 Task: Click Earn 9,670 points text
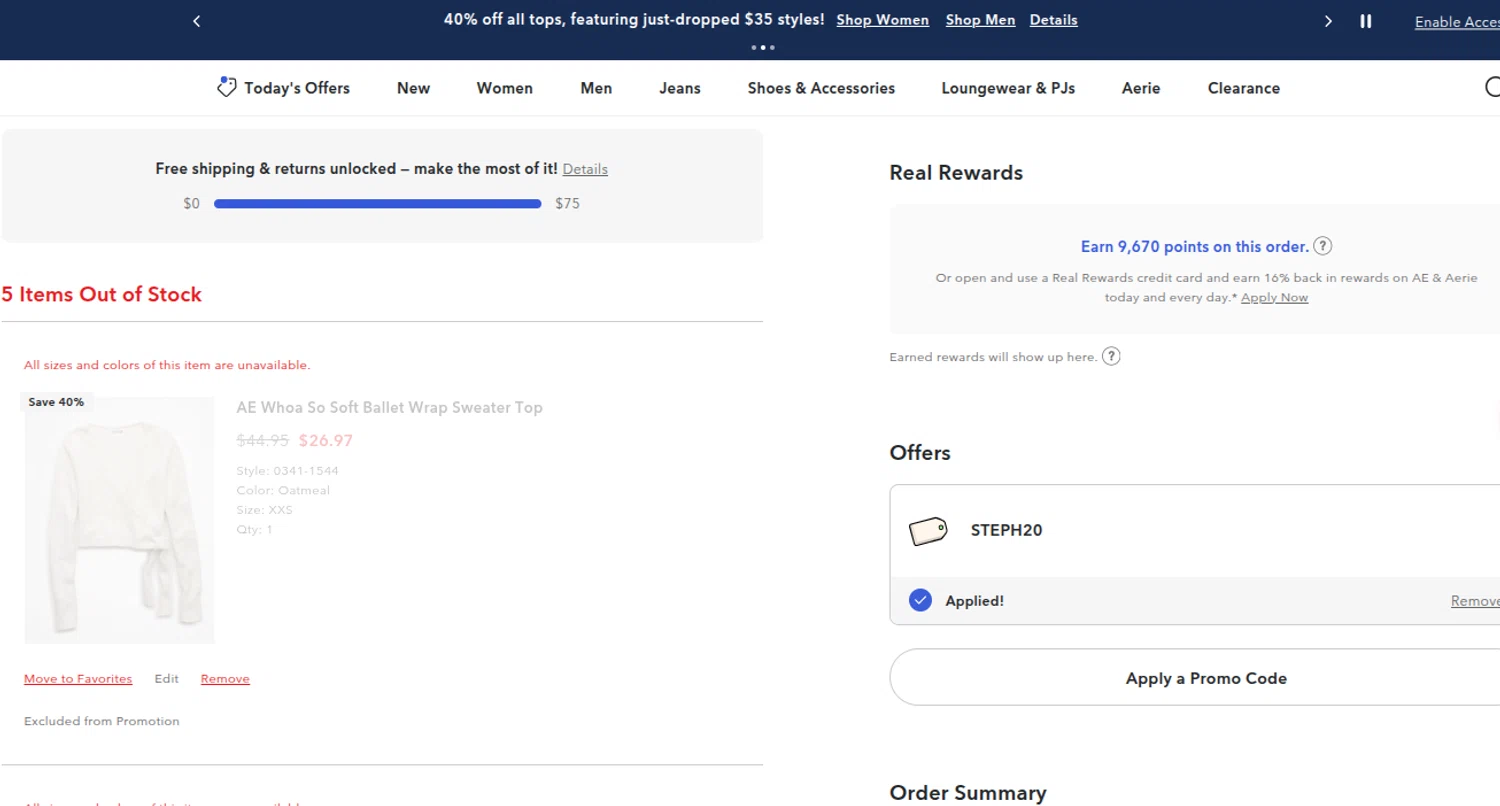tap(1194, 246)
